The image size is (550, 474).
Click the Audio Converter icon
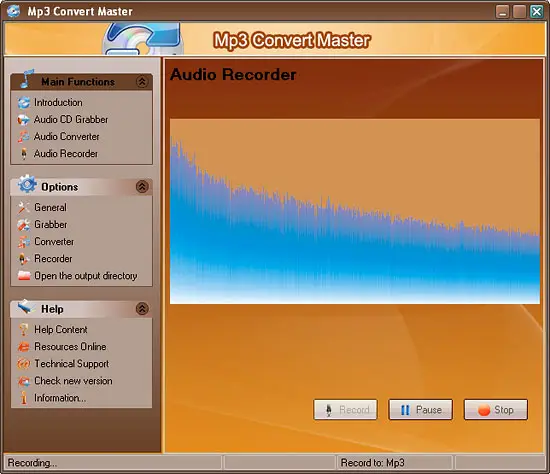click(x=24, y=137)
